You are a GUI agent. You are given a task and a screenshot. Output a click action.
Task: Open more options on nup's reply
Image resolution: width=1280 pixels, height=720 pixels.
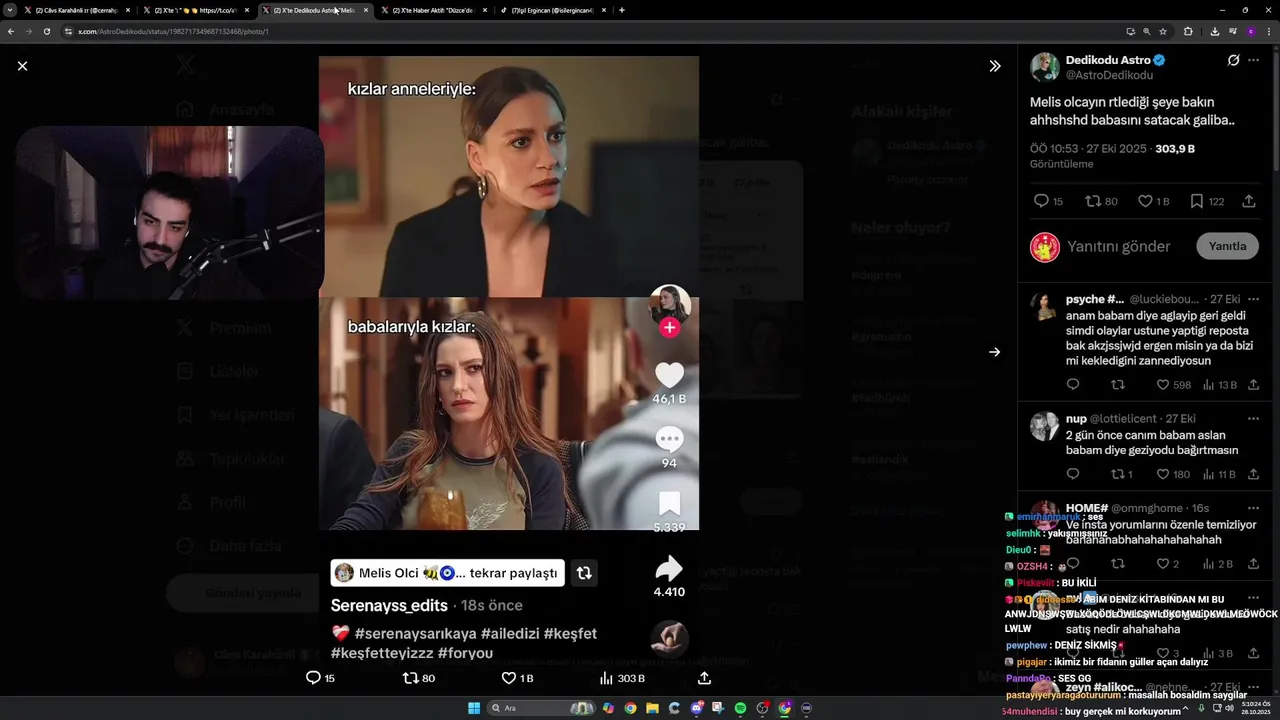(1253, 418)
